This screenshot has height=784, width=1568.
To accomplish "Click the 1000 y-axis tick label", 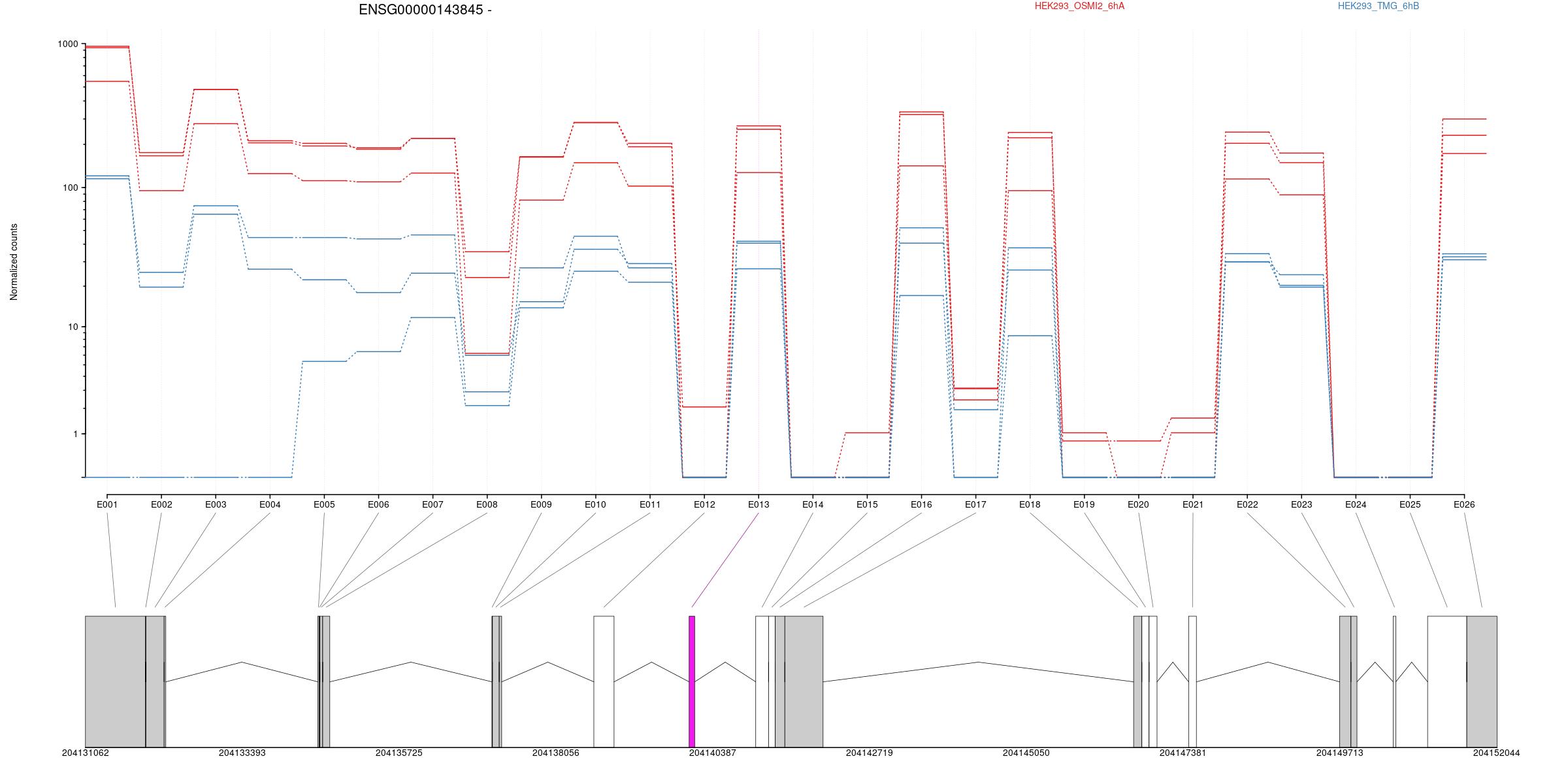I will click(68, 44).
